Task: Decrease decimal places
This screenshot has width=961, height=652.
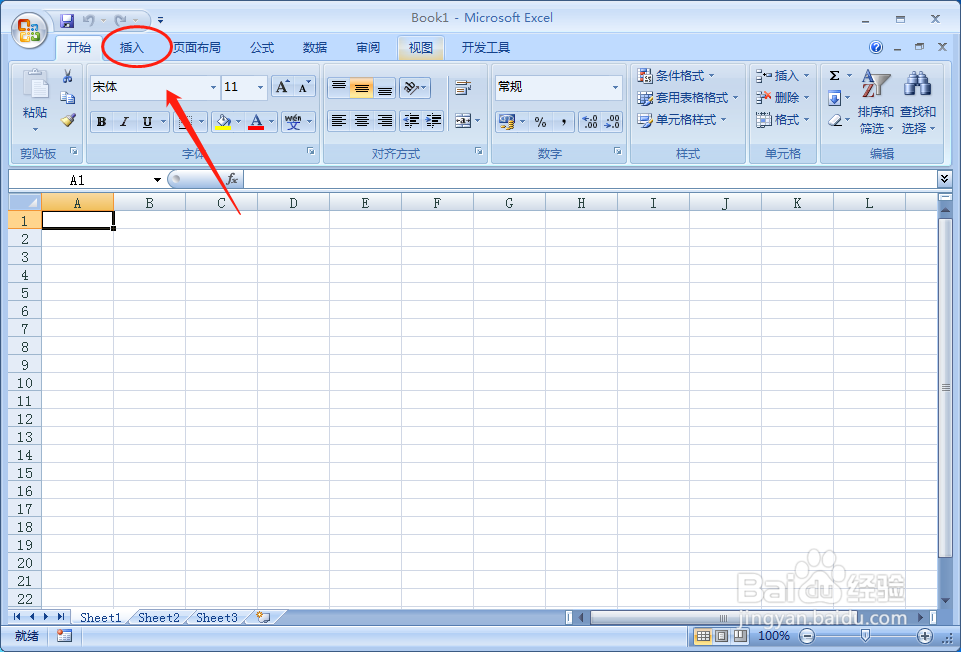Action: click(612, 122)
